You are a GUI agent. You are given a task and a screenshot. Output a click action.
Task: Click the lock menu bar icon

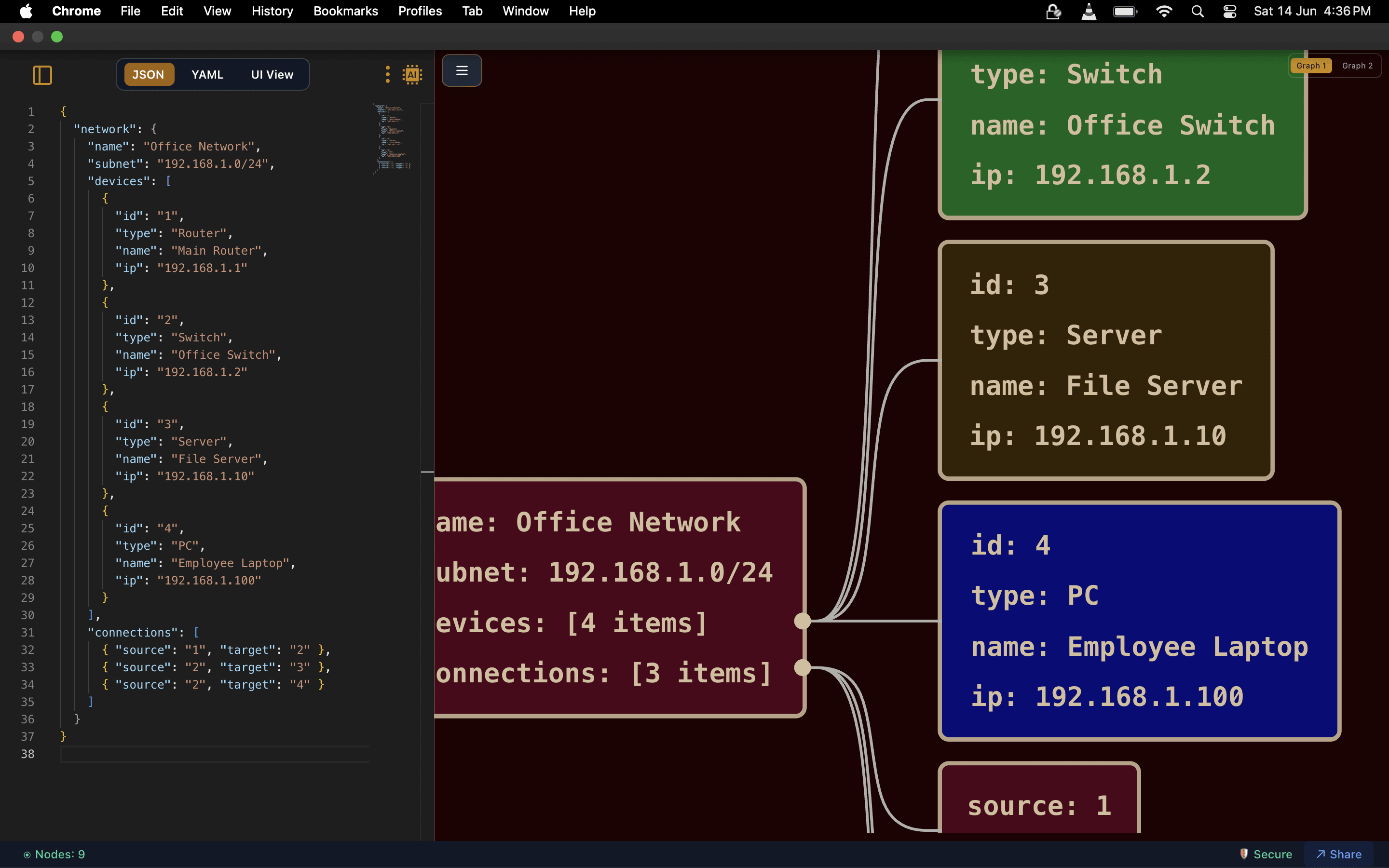[x=1053, y=11]
